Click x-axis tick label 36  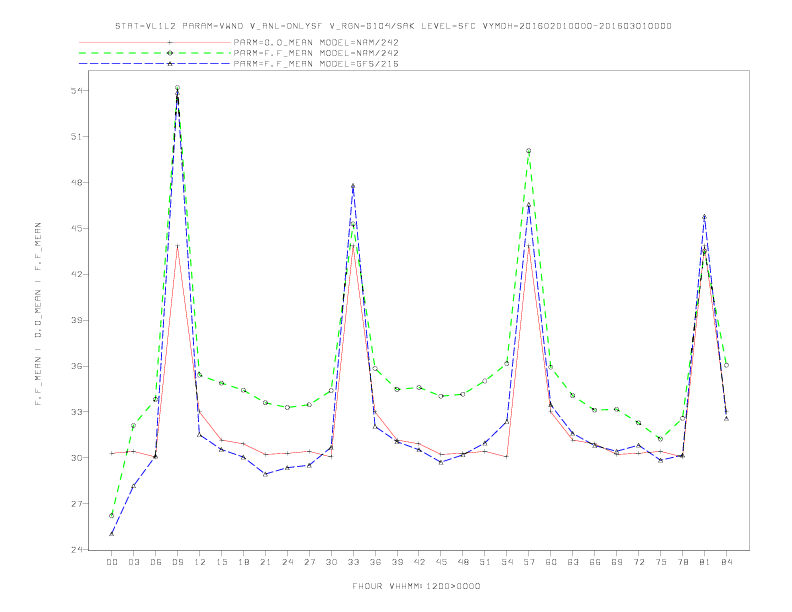coord(375,562)
